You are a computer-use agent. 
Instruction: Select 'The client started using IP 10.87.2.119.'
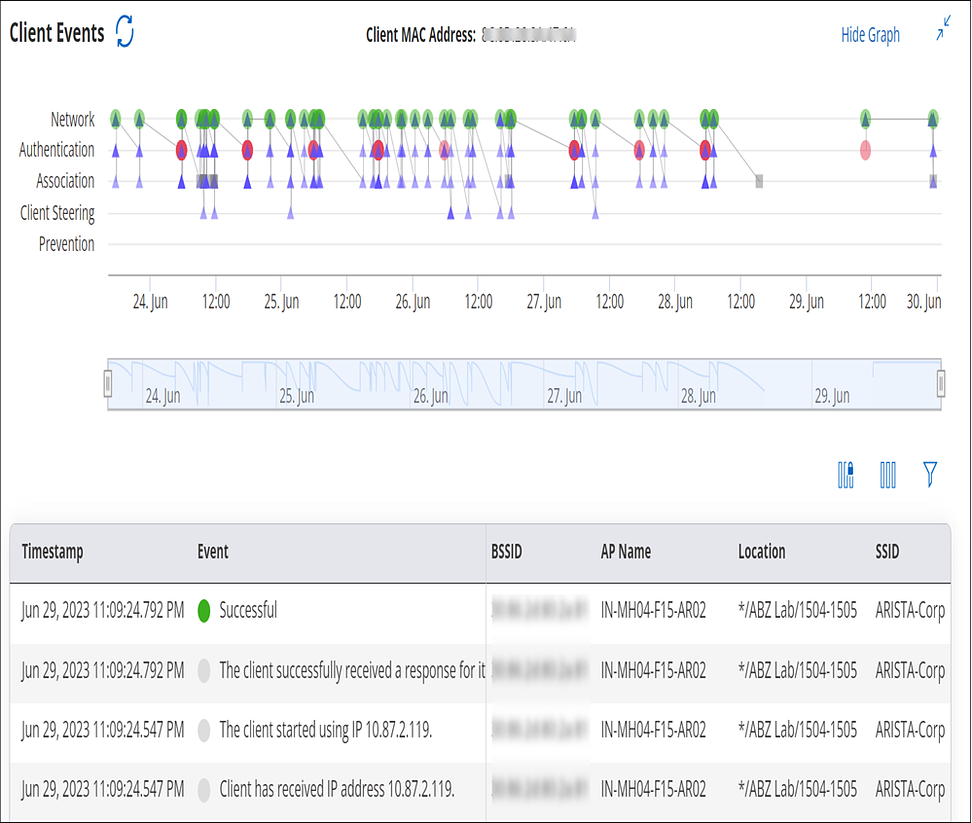tap(325, 730)
